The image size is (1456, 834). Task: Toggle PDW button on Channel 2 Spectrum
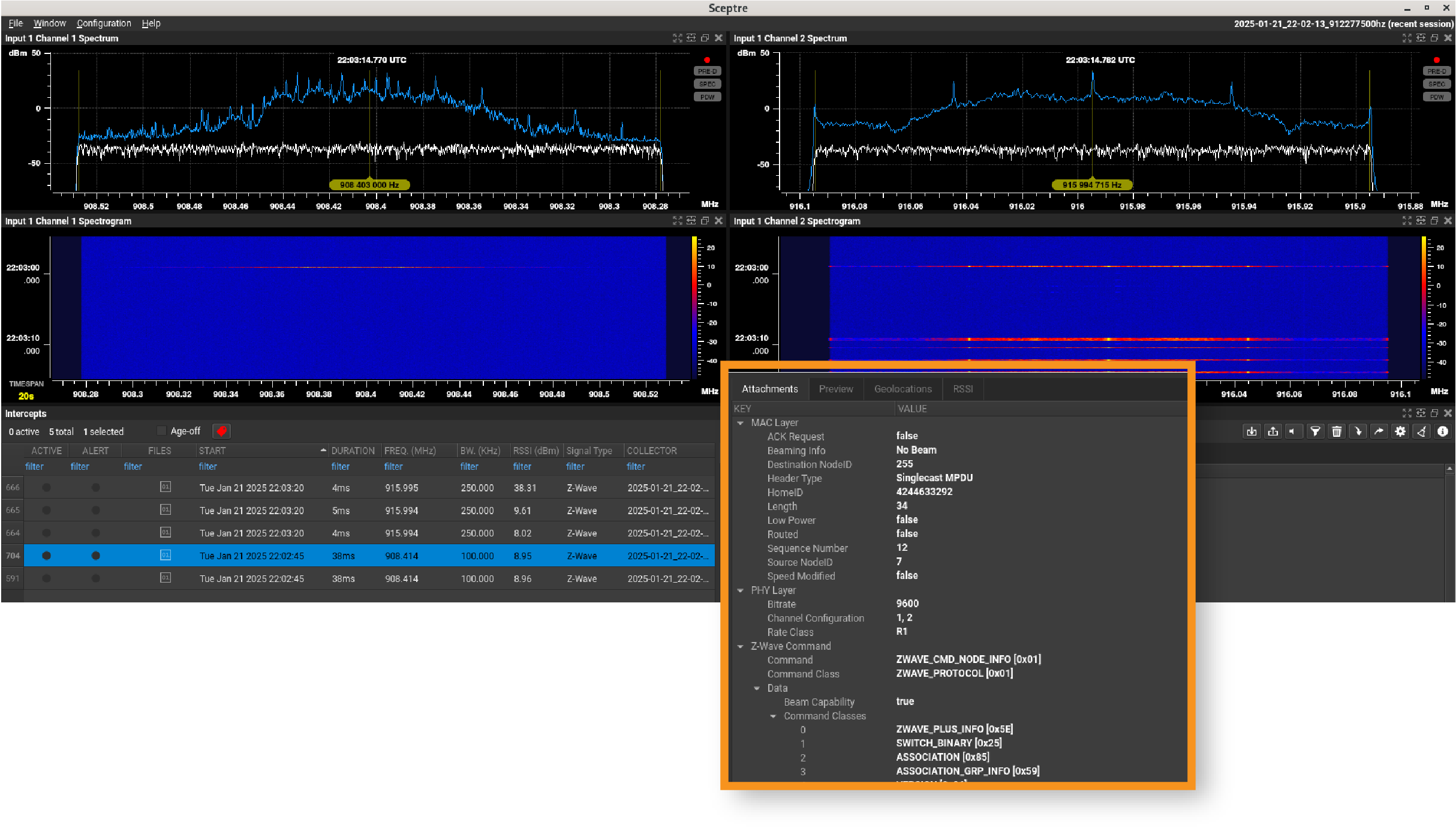click(1436, 97)
